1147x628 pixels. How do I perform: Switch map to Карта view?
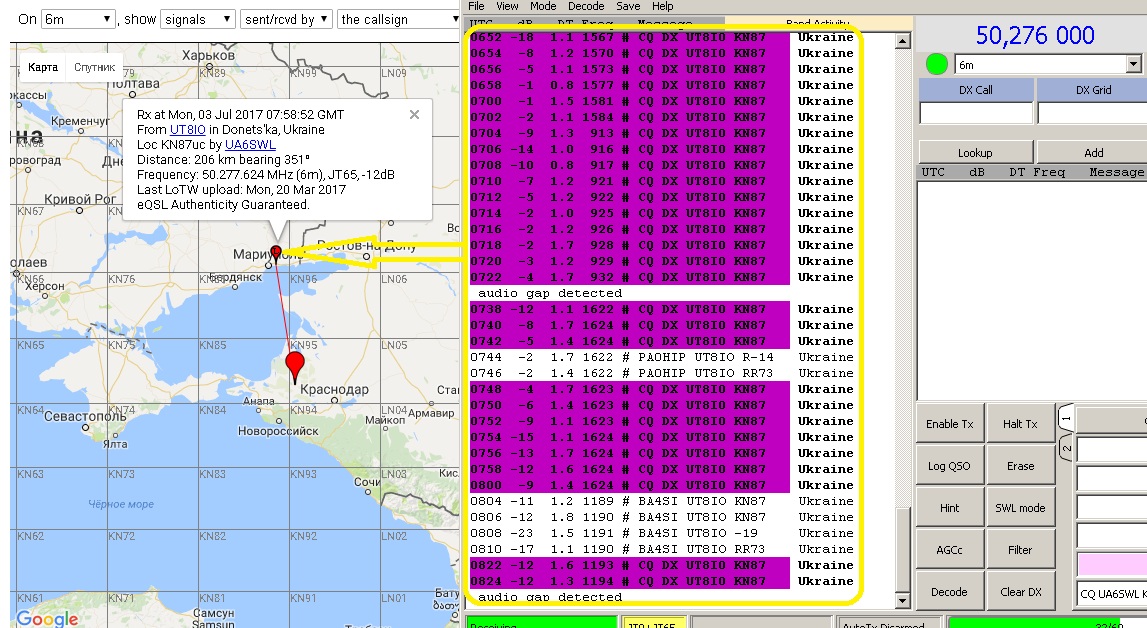pyautogui.click(x=42, y=67)
